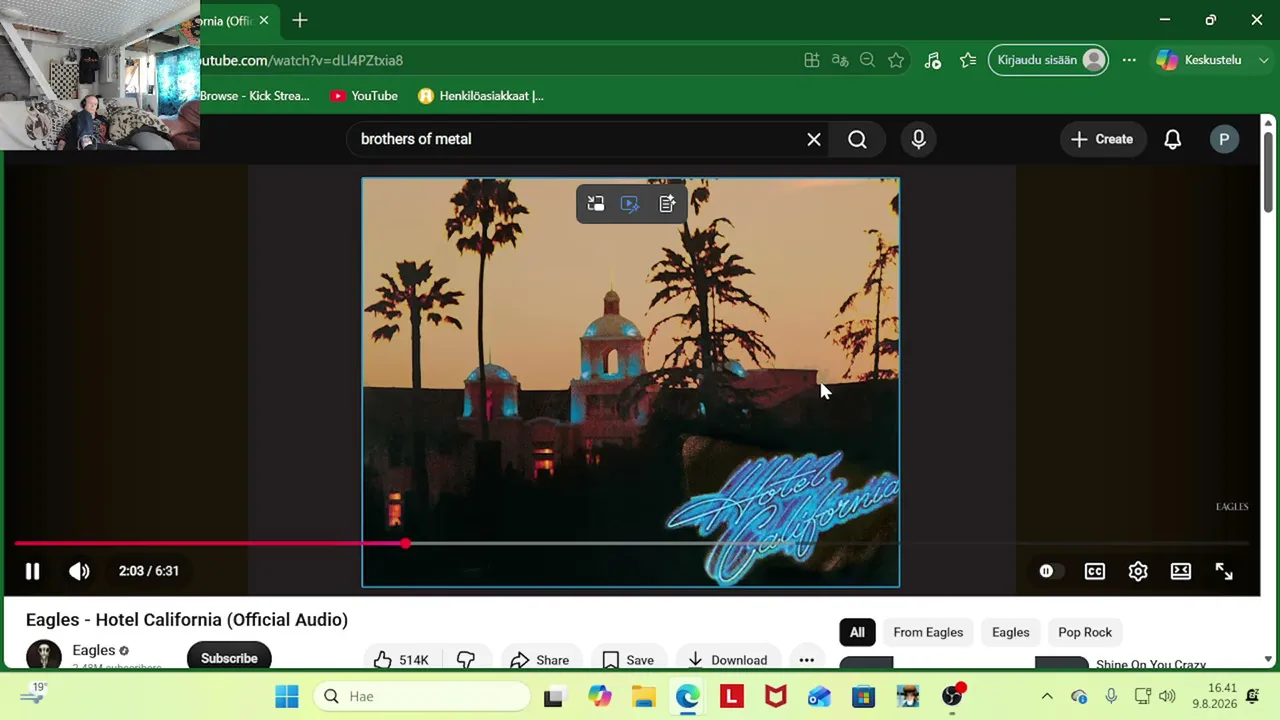
Task: Open the YouTube bookmark in the favorites bar
Action: [364, 96]
